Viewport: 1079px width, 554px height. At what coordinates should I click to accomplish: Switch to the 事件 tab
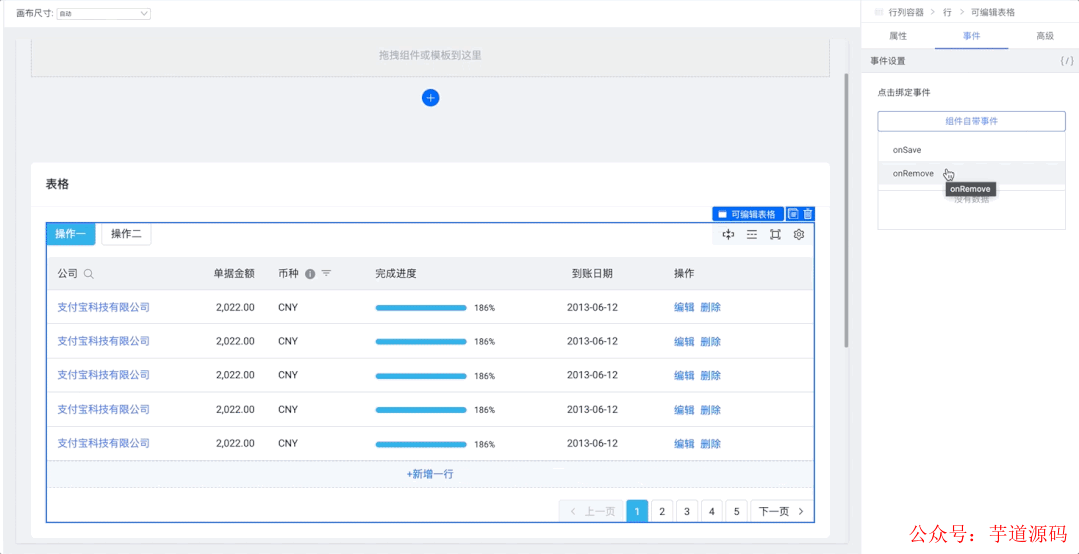click(x=972, y=36)
